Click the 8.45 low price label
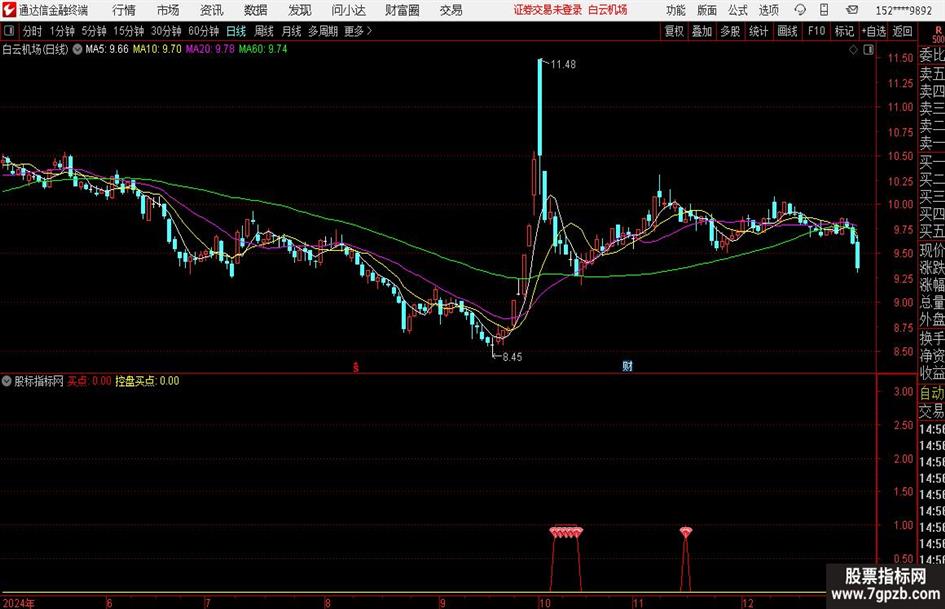945x609 pixels. pyautogui.click(x=512, y=357)
